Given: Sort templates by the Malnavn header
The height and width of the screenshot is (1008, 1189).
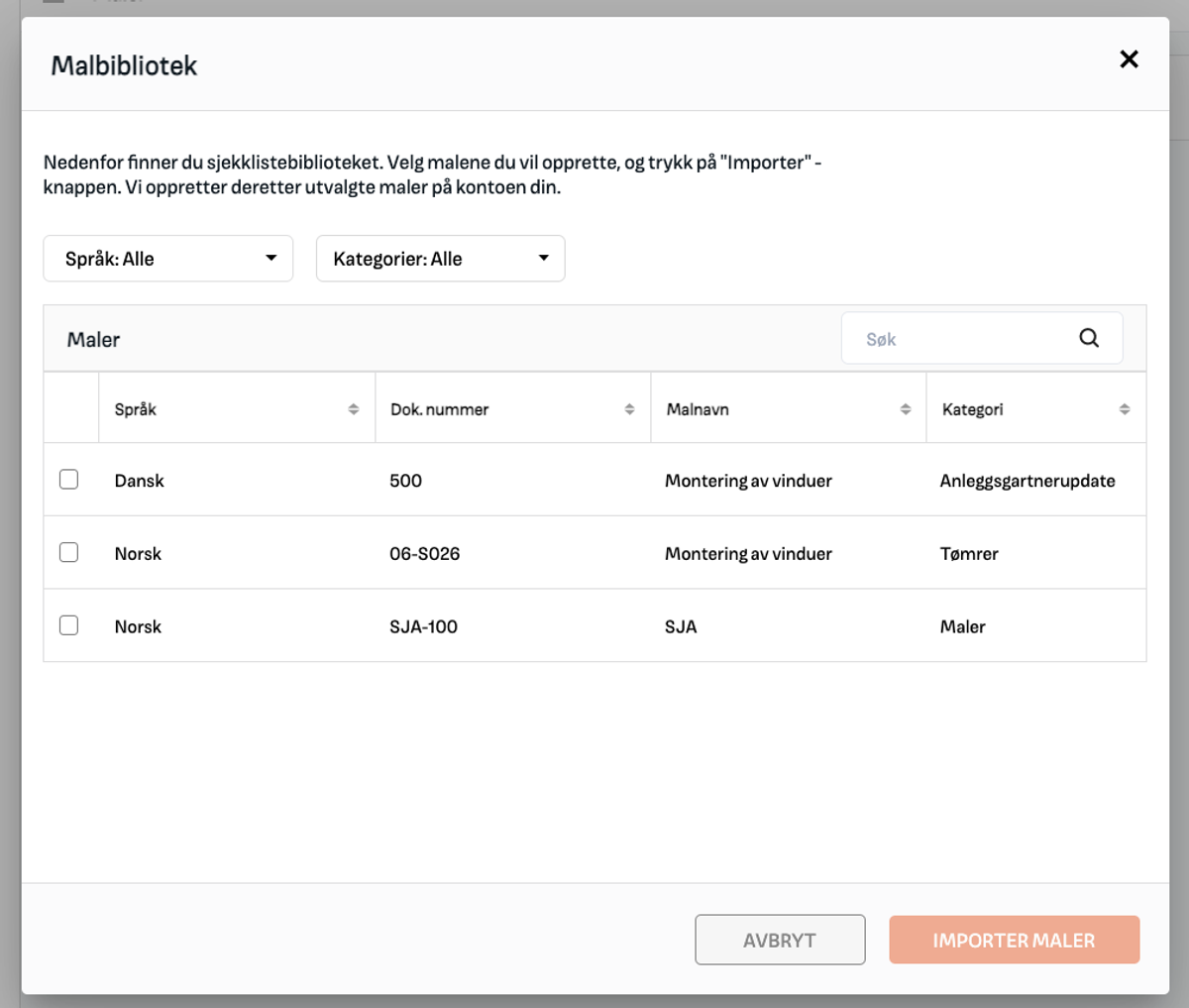Looking at the screenshot, I should (697, 407).
